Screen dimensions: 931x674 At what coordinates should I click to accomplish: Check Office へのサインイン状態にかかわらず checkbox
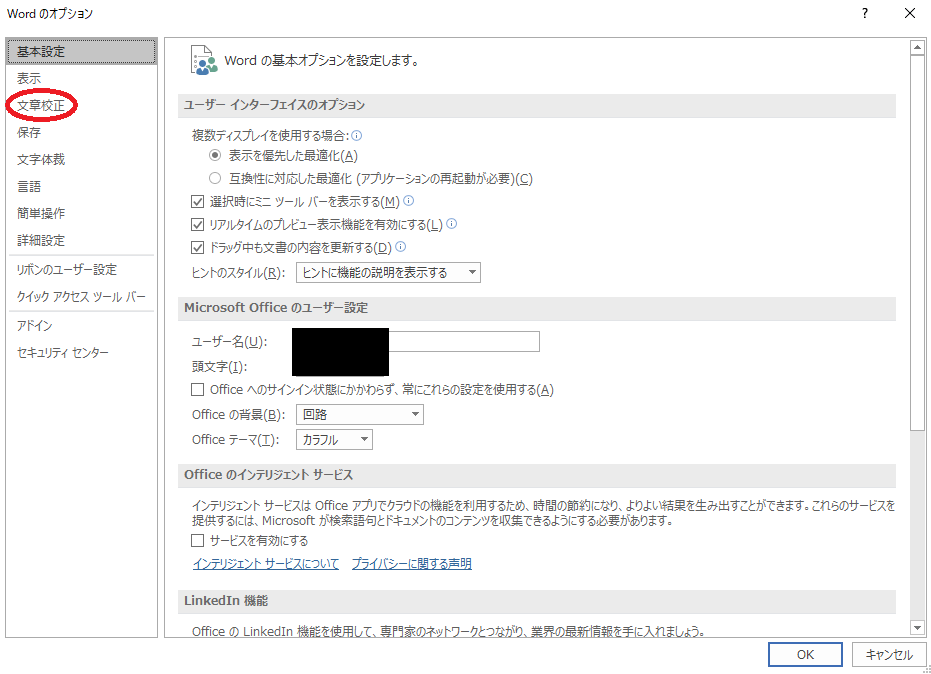pyautogui.click(x=198, y=390)
